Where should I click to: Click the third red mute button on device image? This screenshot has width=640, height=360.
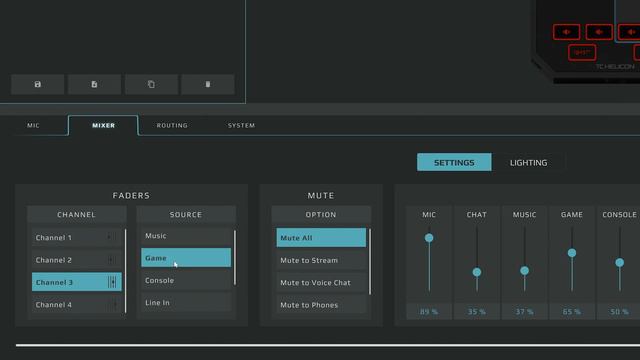[x=630, y=32]
